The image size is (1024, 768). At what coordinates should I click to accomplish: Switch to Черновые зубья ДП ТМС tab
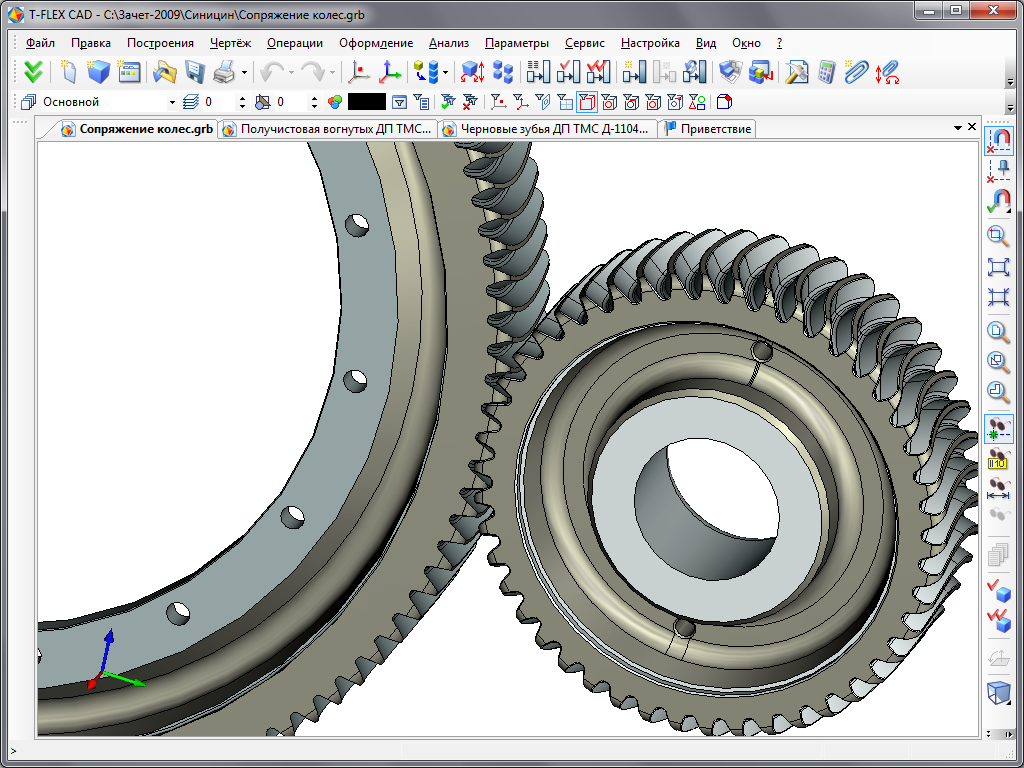pos(547,129)
